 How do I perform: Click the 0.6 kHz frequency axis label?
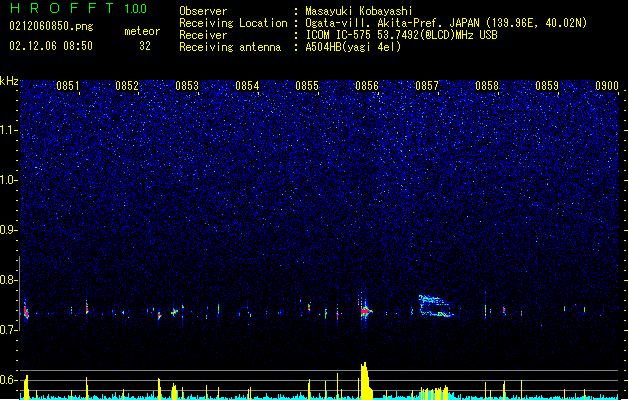[x=9, y=380]
